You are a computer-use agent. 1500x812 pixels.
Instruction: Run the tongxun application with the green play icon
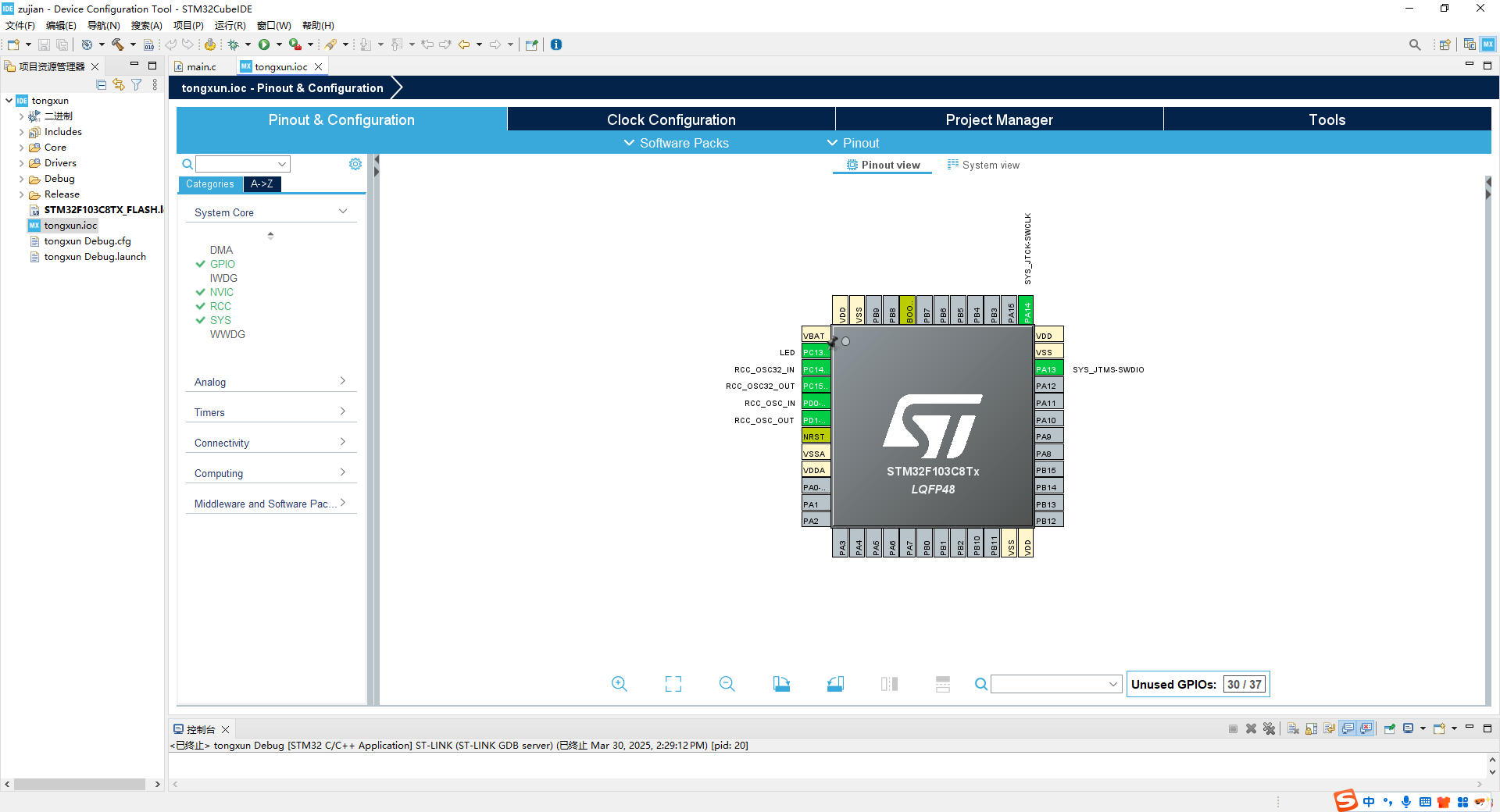click(x=264, y=45)
